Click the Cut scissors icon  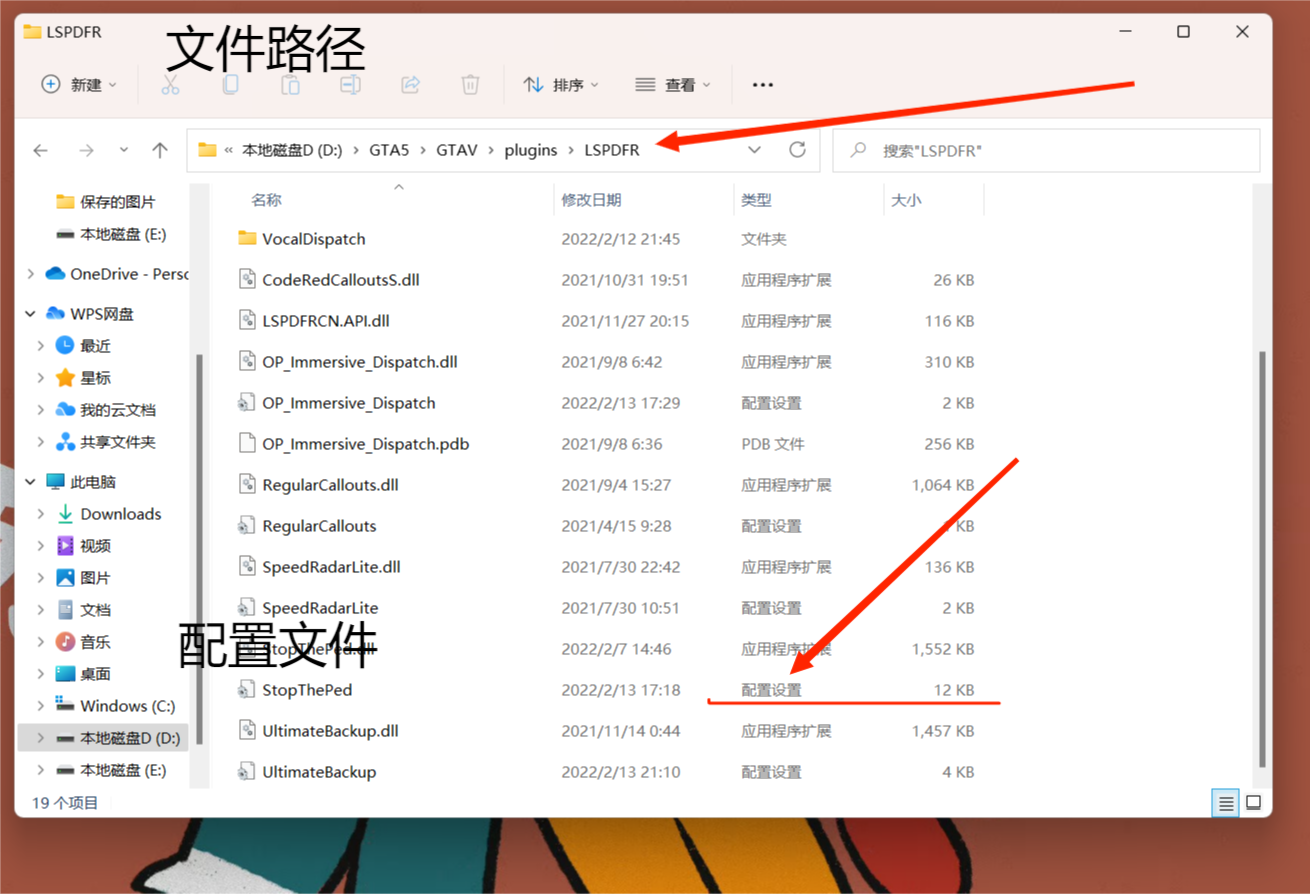point(170,85)
